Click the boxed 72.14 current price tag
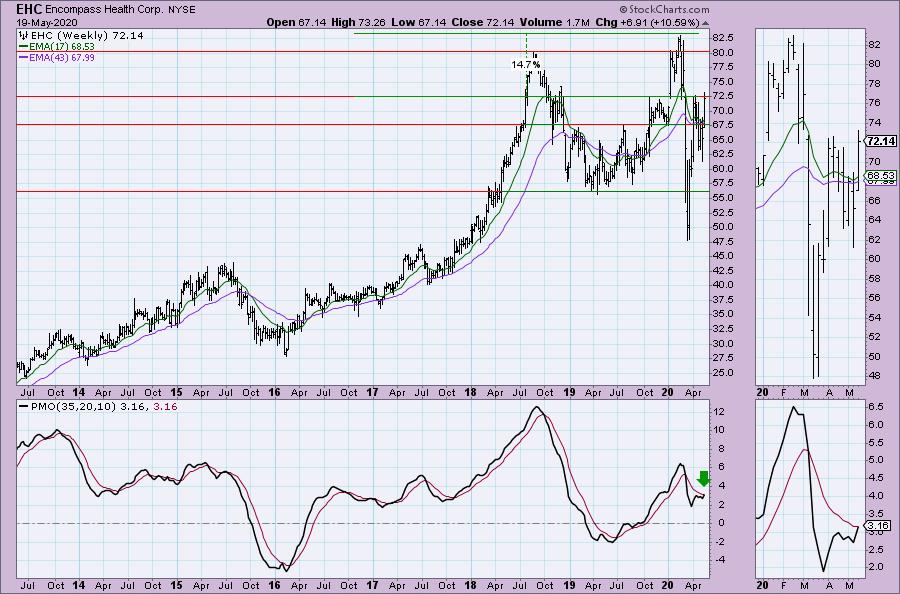The height and width of the screenshot is (594, 900). point(881,141)
